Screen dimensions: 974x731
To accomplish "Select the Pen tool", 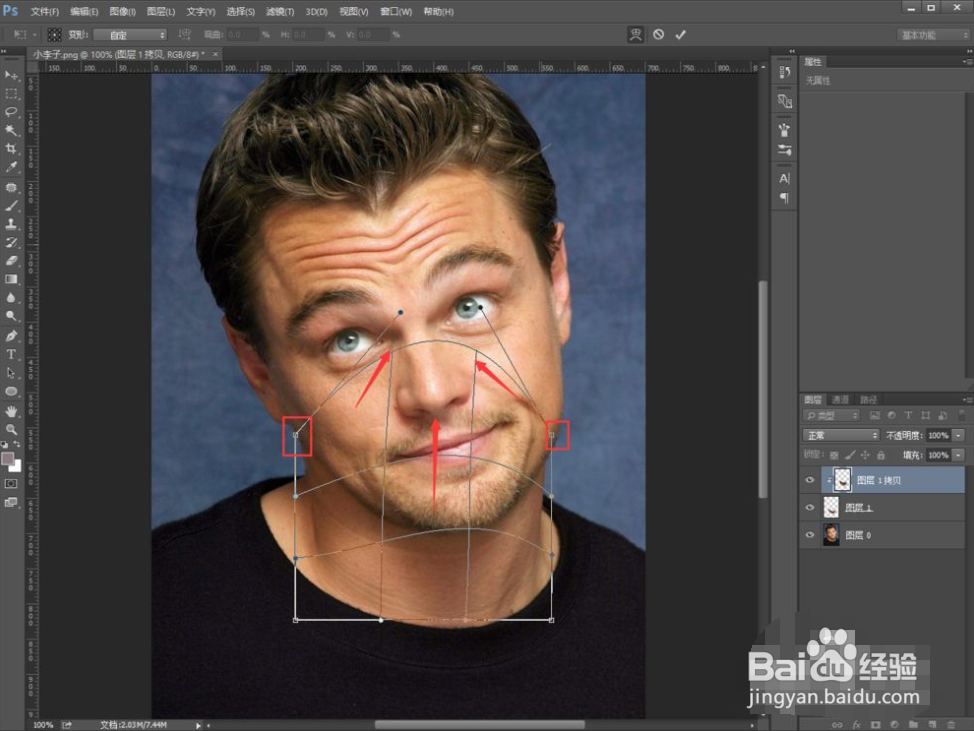I will point(11,336).
